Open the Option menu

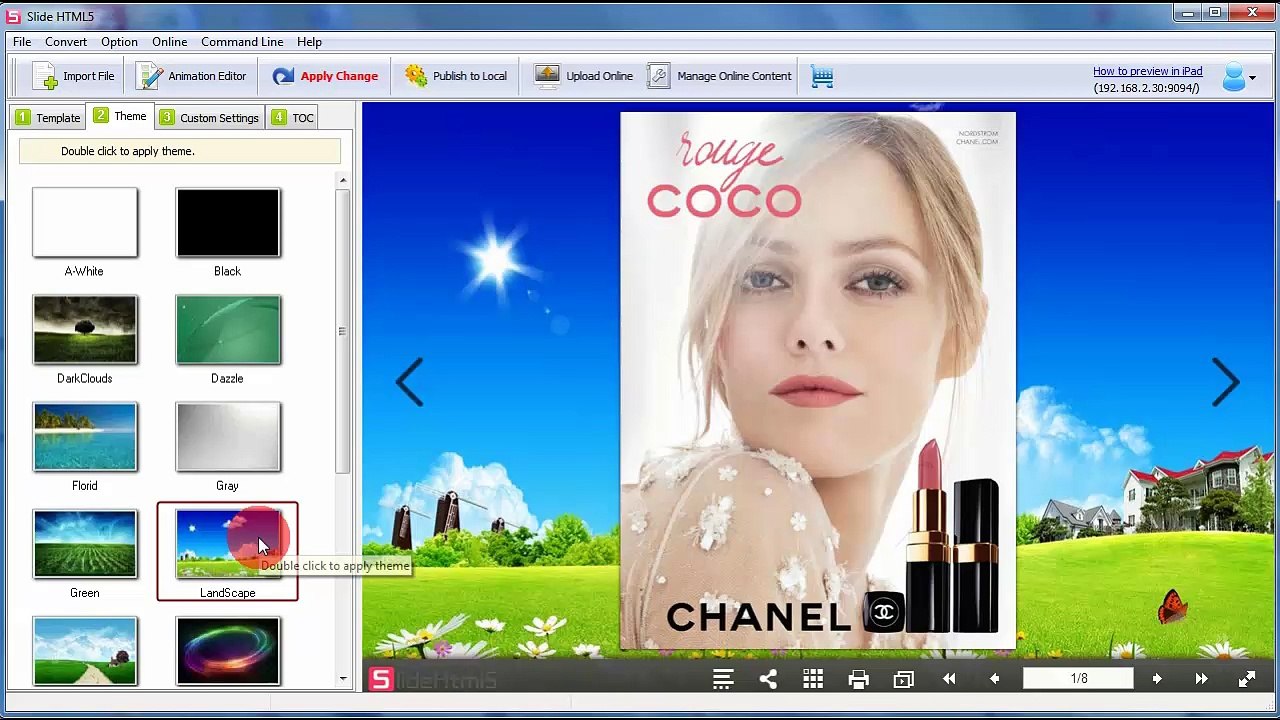pyautogui.click(x=119, y=42)
